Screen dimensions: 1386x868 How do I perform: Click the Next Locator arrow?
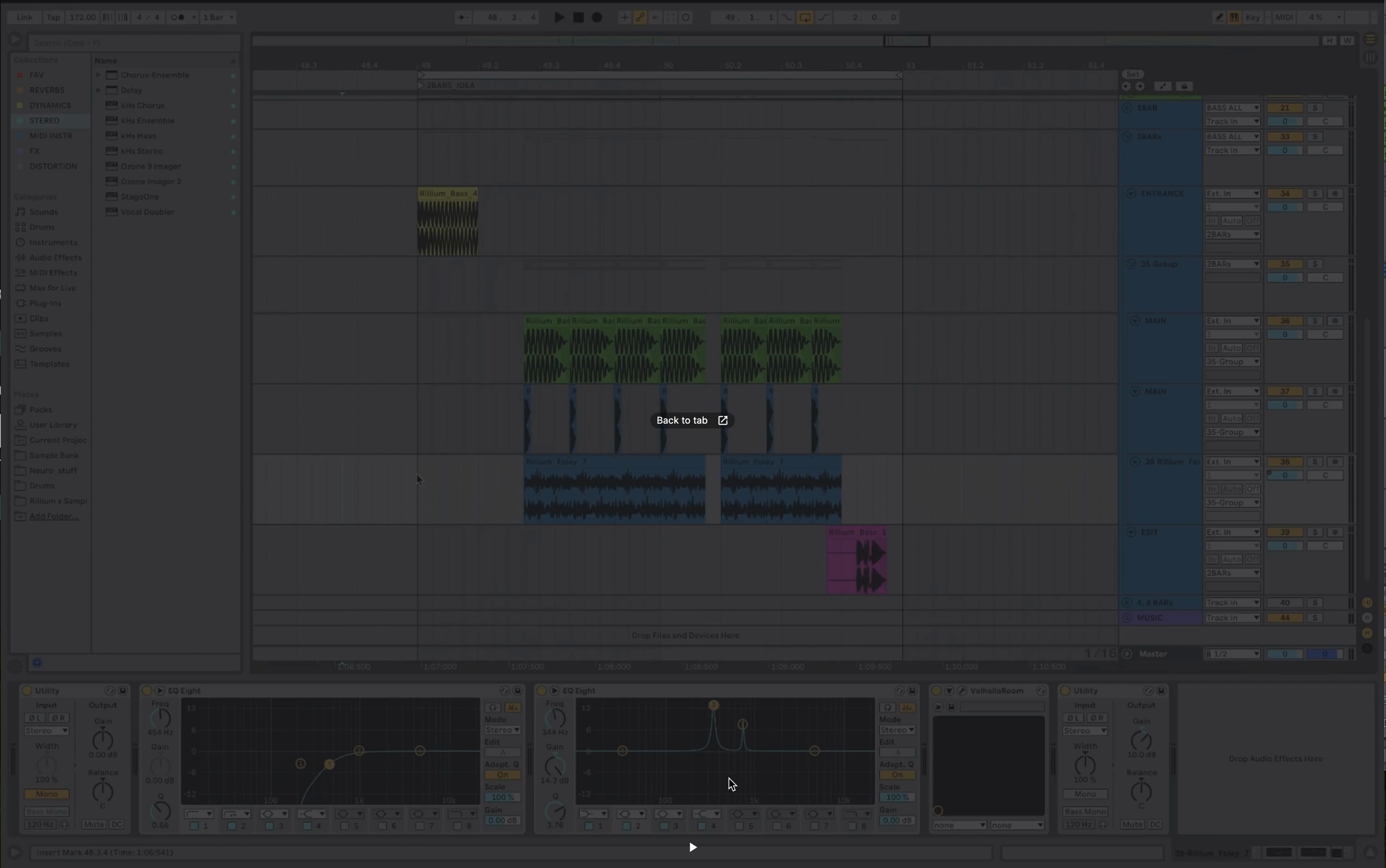click(1140, 86)
